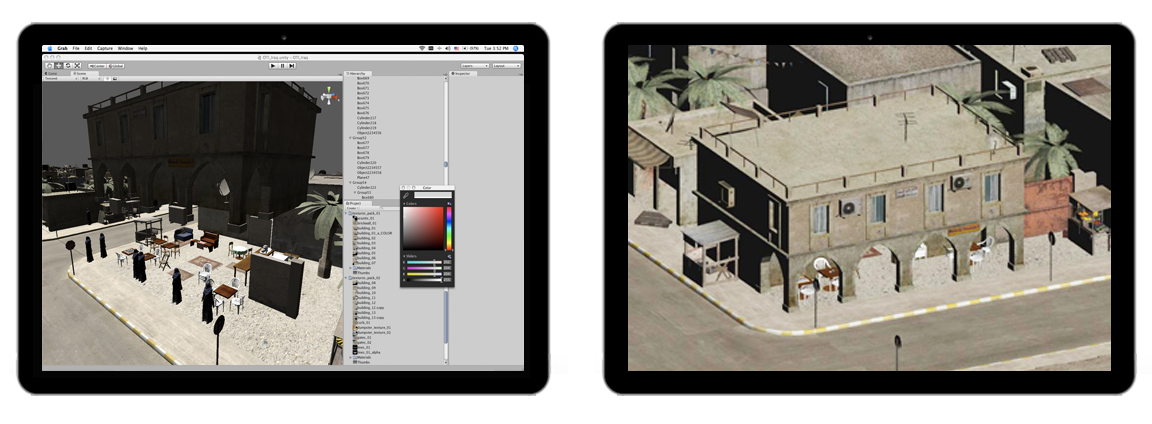
Task: Select the Scale tool in toolbar
Action: coord(76,66)
